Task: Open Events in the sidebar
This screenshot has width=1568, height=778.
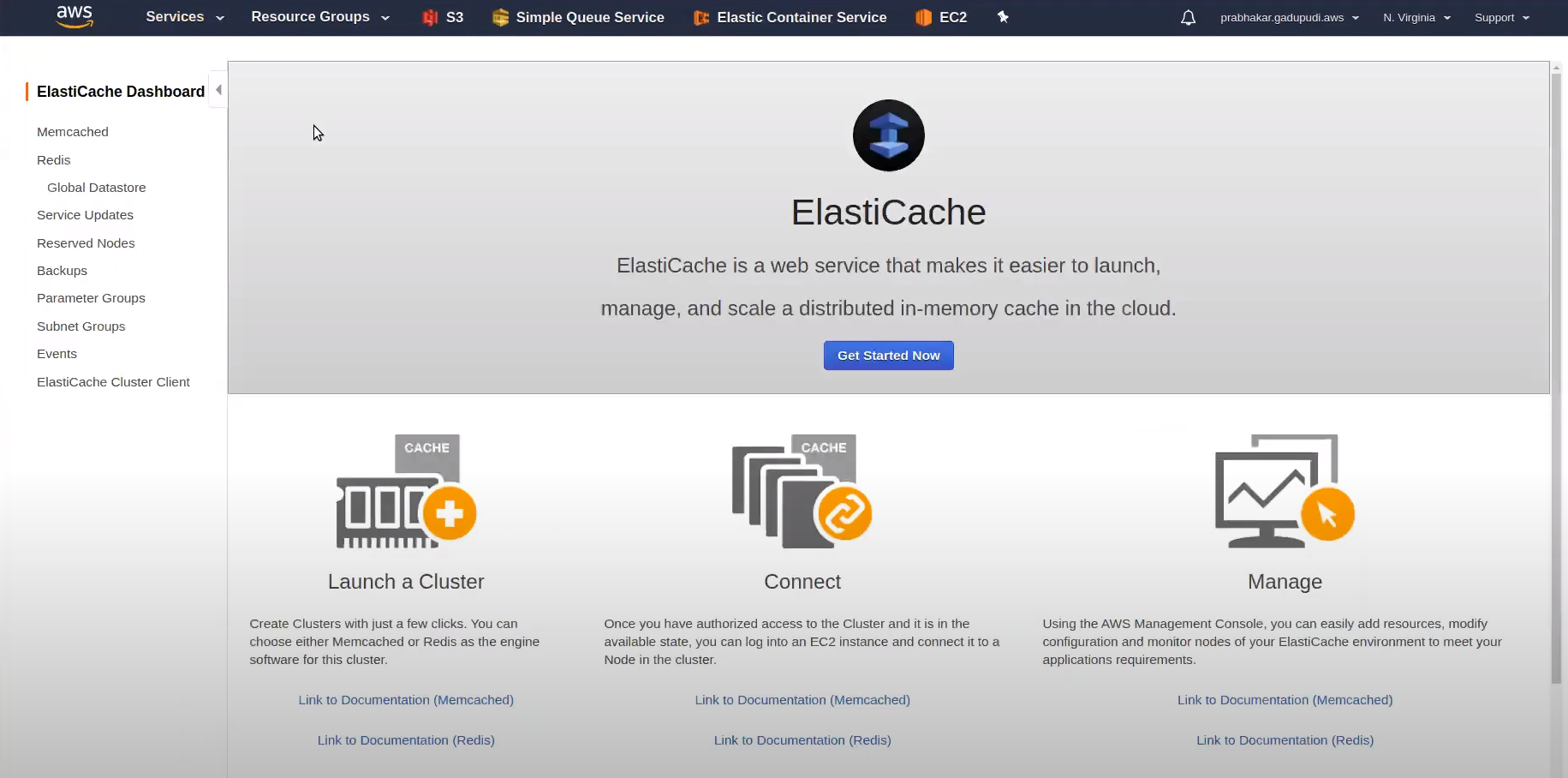Action: (57, 354)
